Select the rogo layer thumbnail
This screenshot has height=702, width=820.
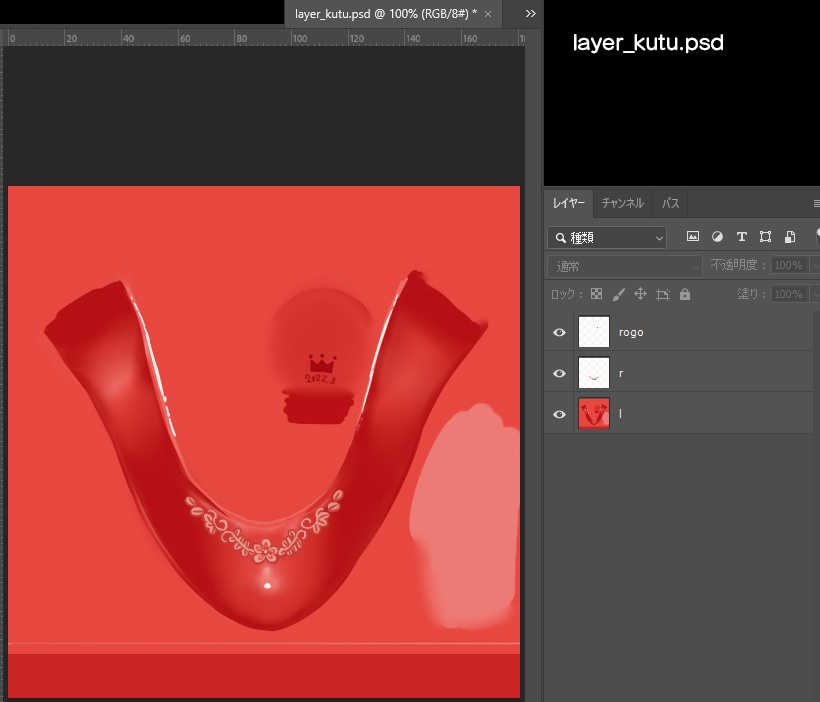pyautogui.click(x=594, y=332)
